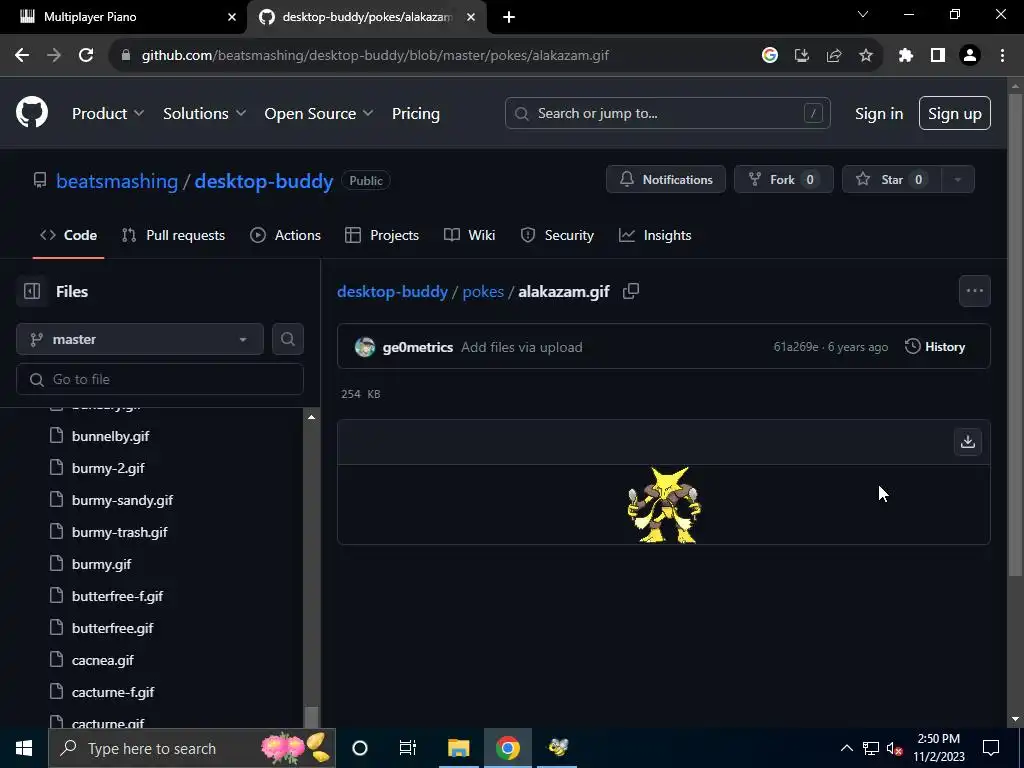Download the alakazam.gif raw file

pyautogui.click(x=967, y=442)
